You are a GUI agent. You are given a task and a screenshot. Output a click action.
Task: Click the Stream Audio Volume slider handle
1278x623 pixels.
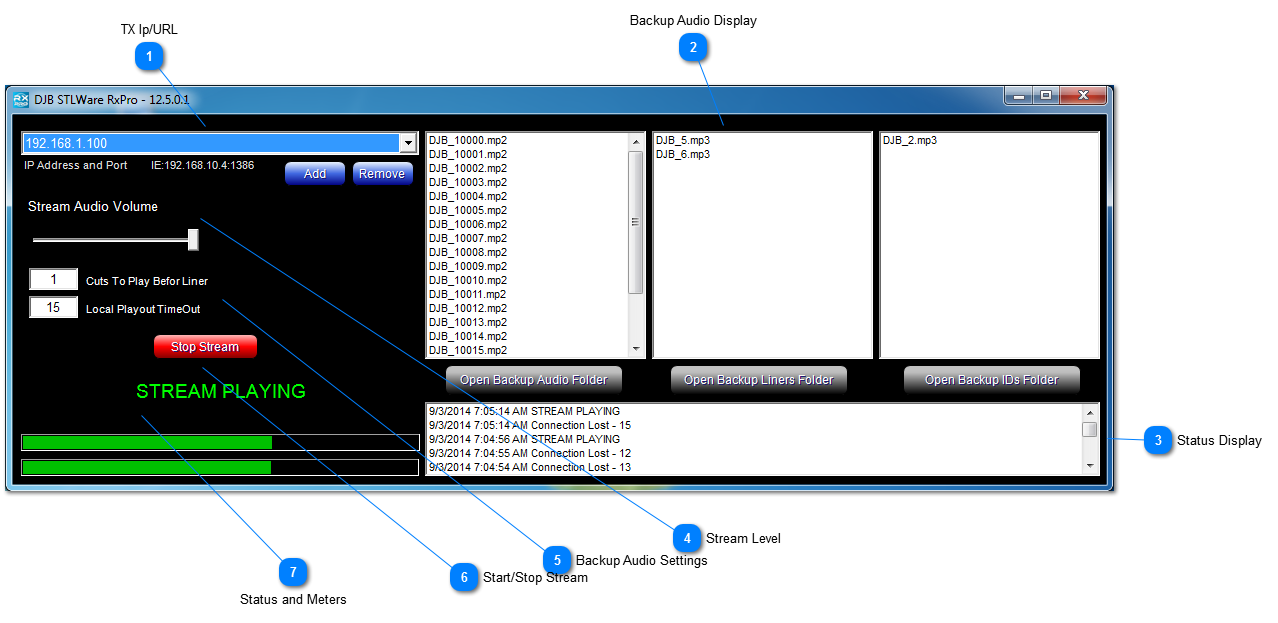[193, 240]
